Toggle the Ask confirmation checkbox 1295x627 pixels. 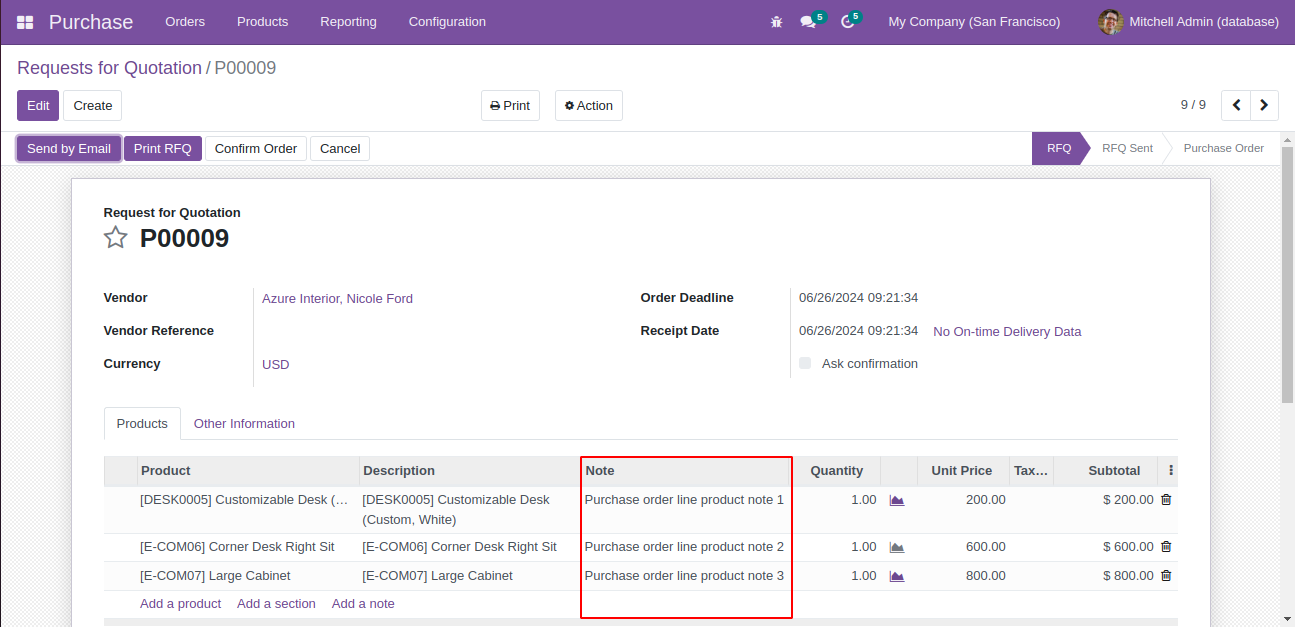click(x=805, y=364)
